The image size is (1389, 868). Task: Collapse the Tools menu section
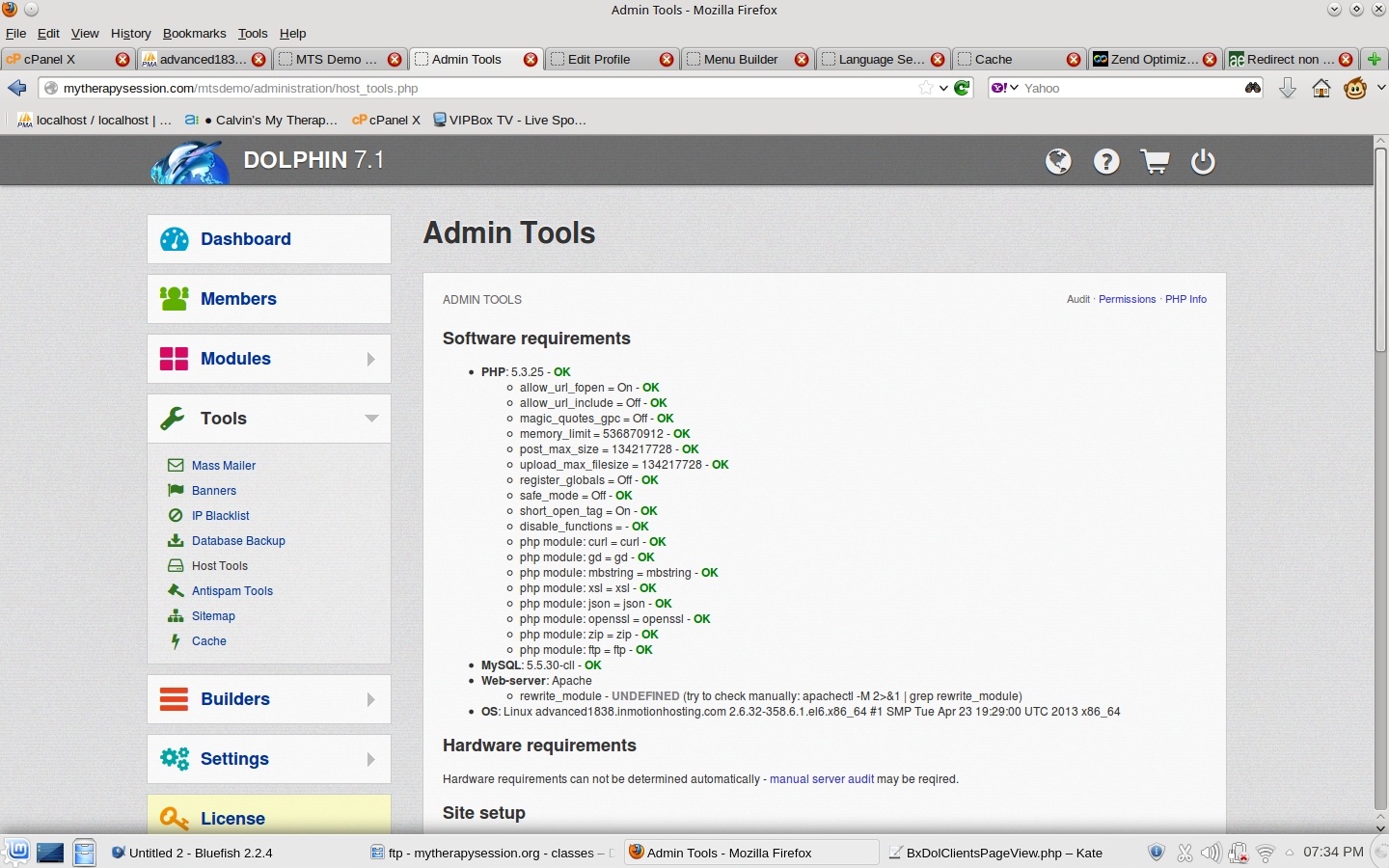tap(371, 419)
